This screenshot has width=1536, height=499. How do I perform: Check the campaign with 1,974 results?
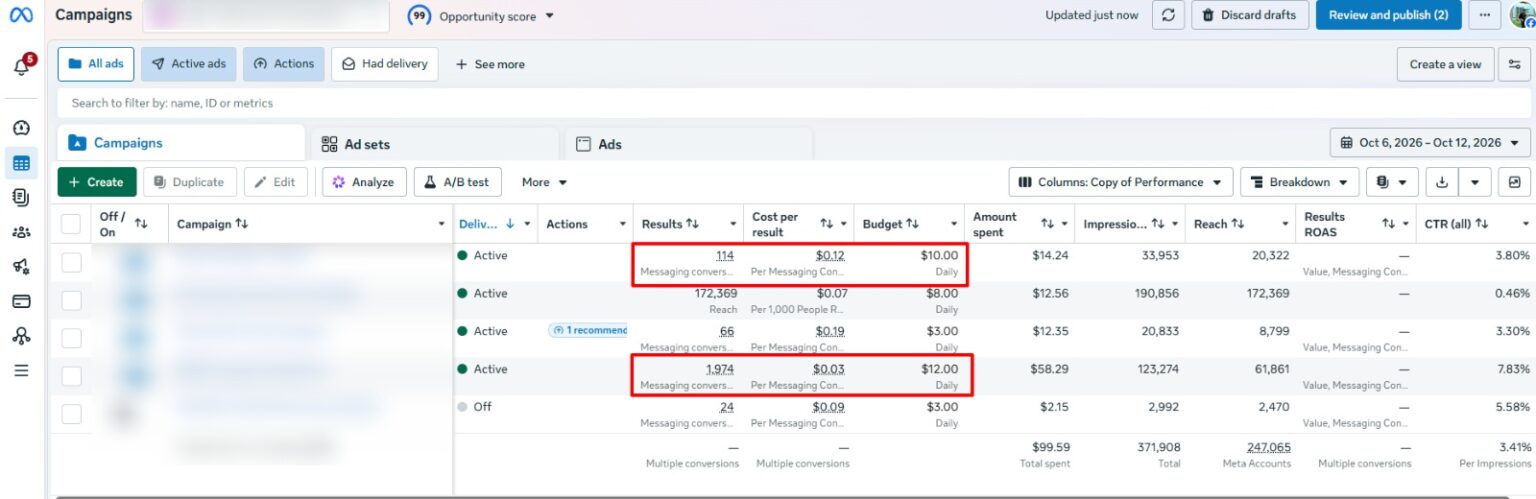click(x=71, y=376)
